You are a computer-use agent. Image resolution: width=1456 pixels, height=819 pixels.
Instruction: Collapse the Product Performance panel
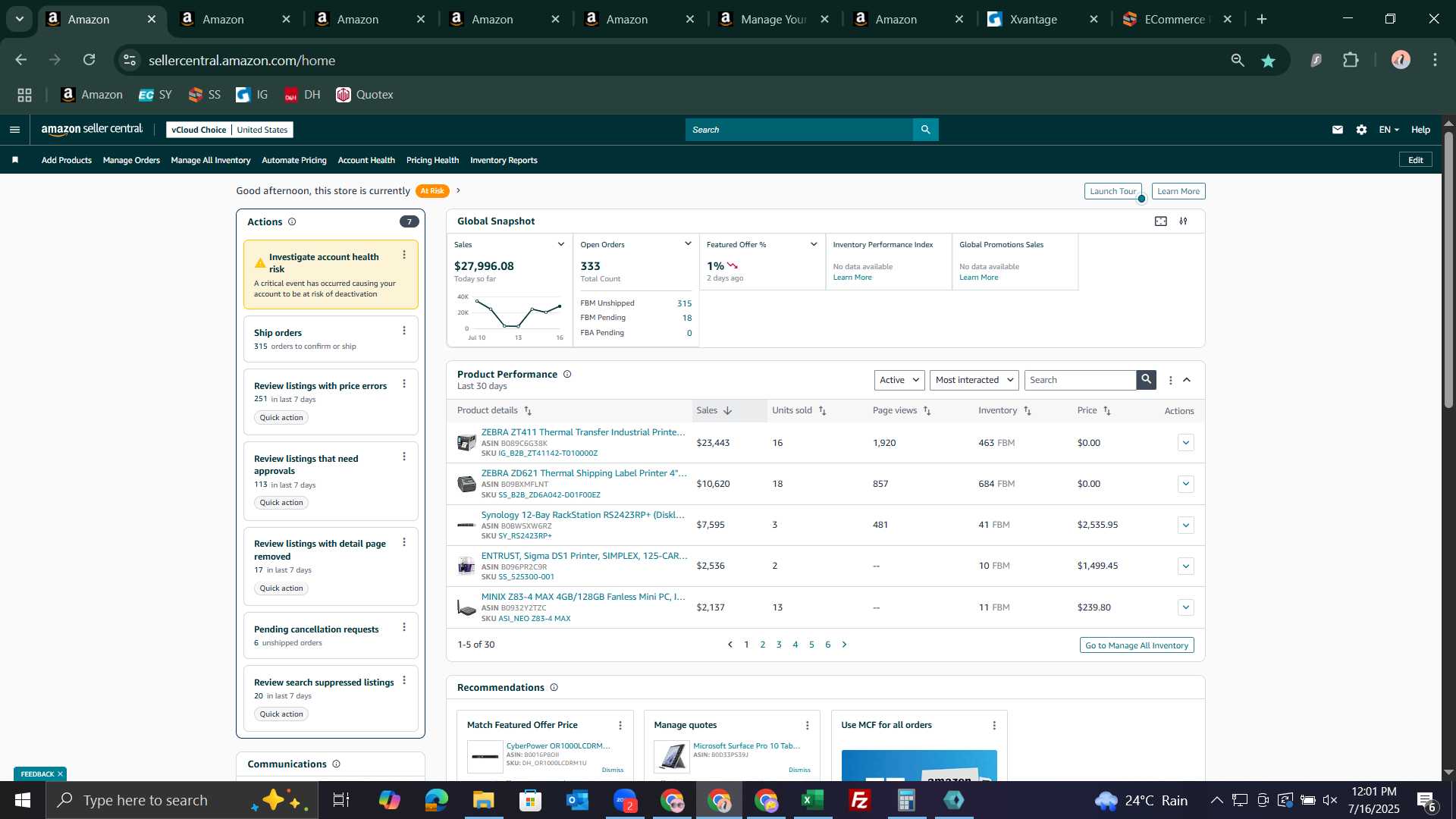pyautogui.click(x=1187, y=380)
